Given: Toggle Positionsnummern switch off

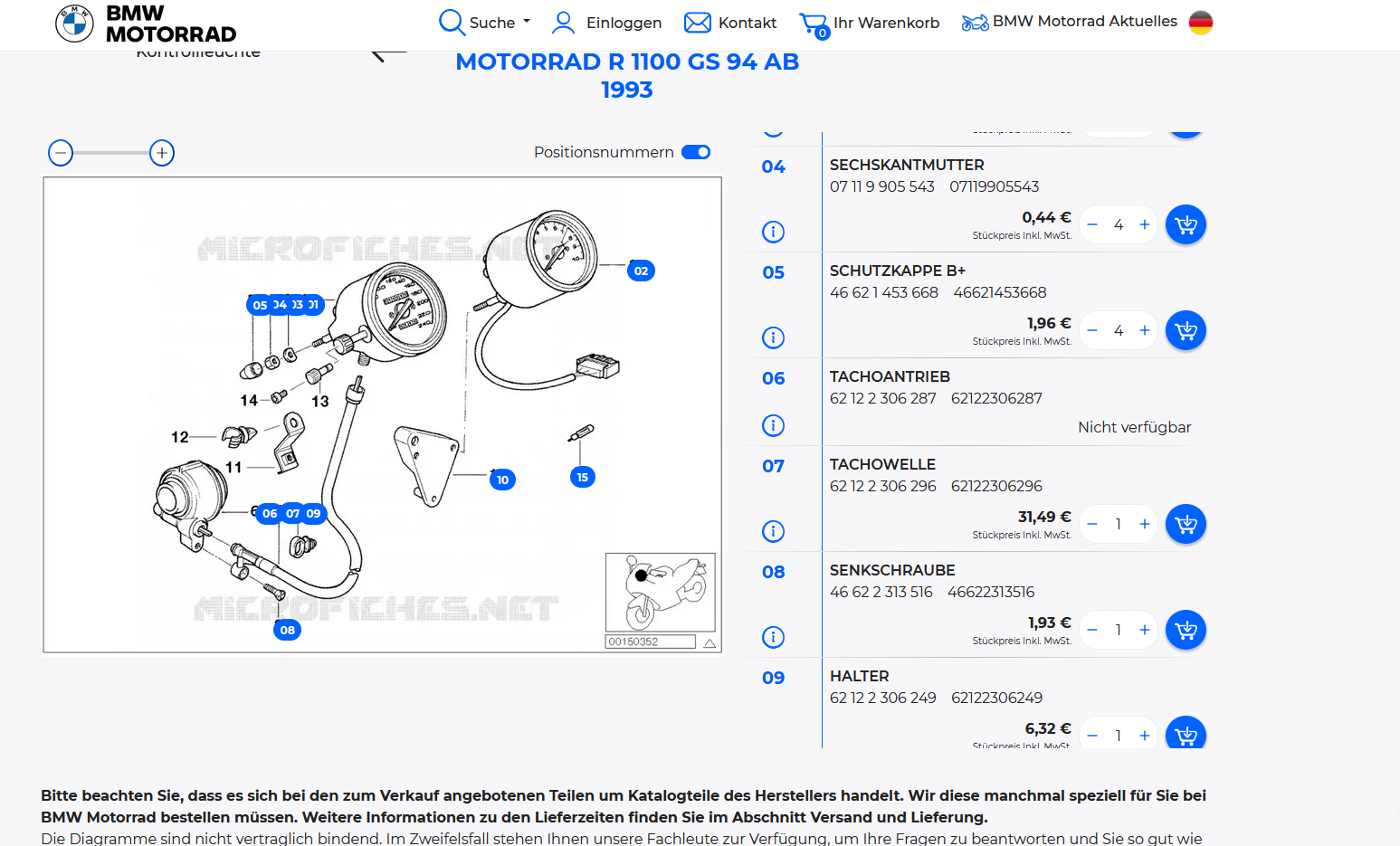Looking at the screenshot, I should point(696,152).
